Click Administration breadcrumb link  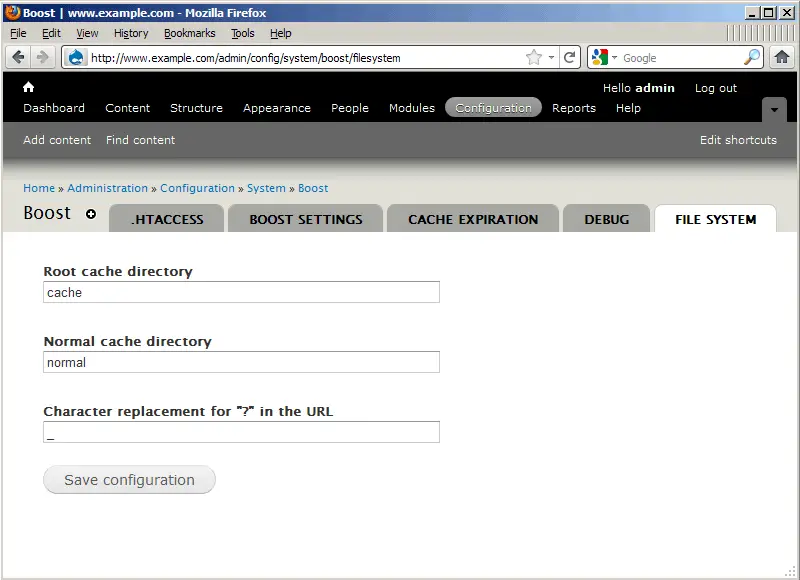[x=107, y=188]
